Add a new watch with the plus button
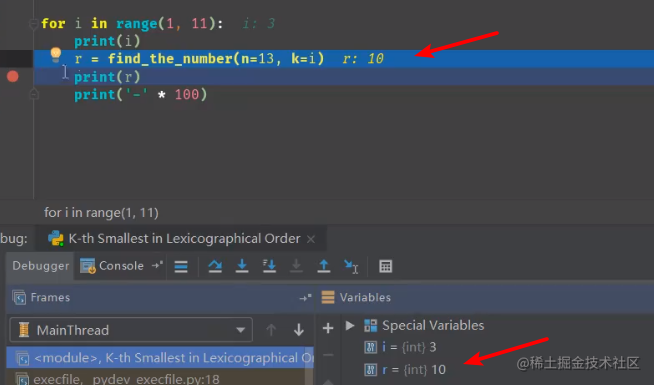Screen dimensions: 654x385 coord(328,328)
